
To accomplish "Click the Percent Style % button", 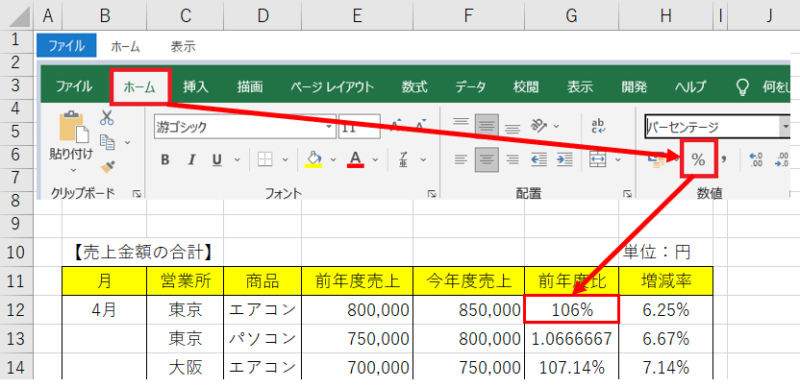I will (x=698, y=160).
